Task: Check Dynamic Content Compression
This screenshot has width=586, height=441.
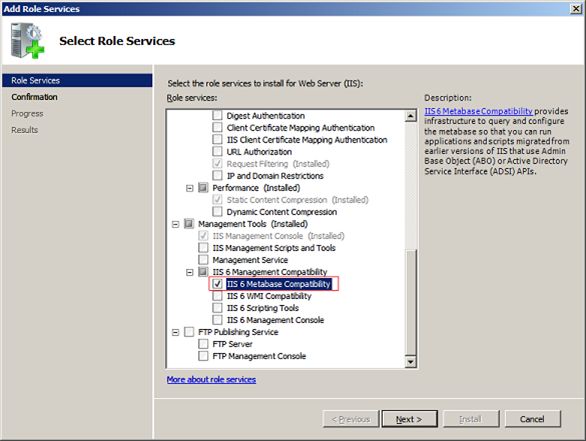Action: 217,212
